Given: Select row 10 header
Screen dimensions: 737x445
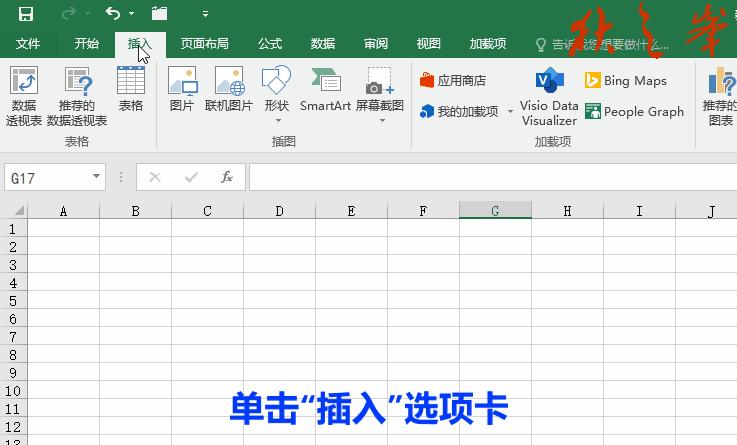Looking at the screenshot, I should click(13, 390).
